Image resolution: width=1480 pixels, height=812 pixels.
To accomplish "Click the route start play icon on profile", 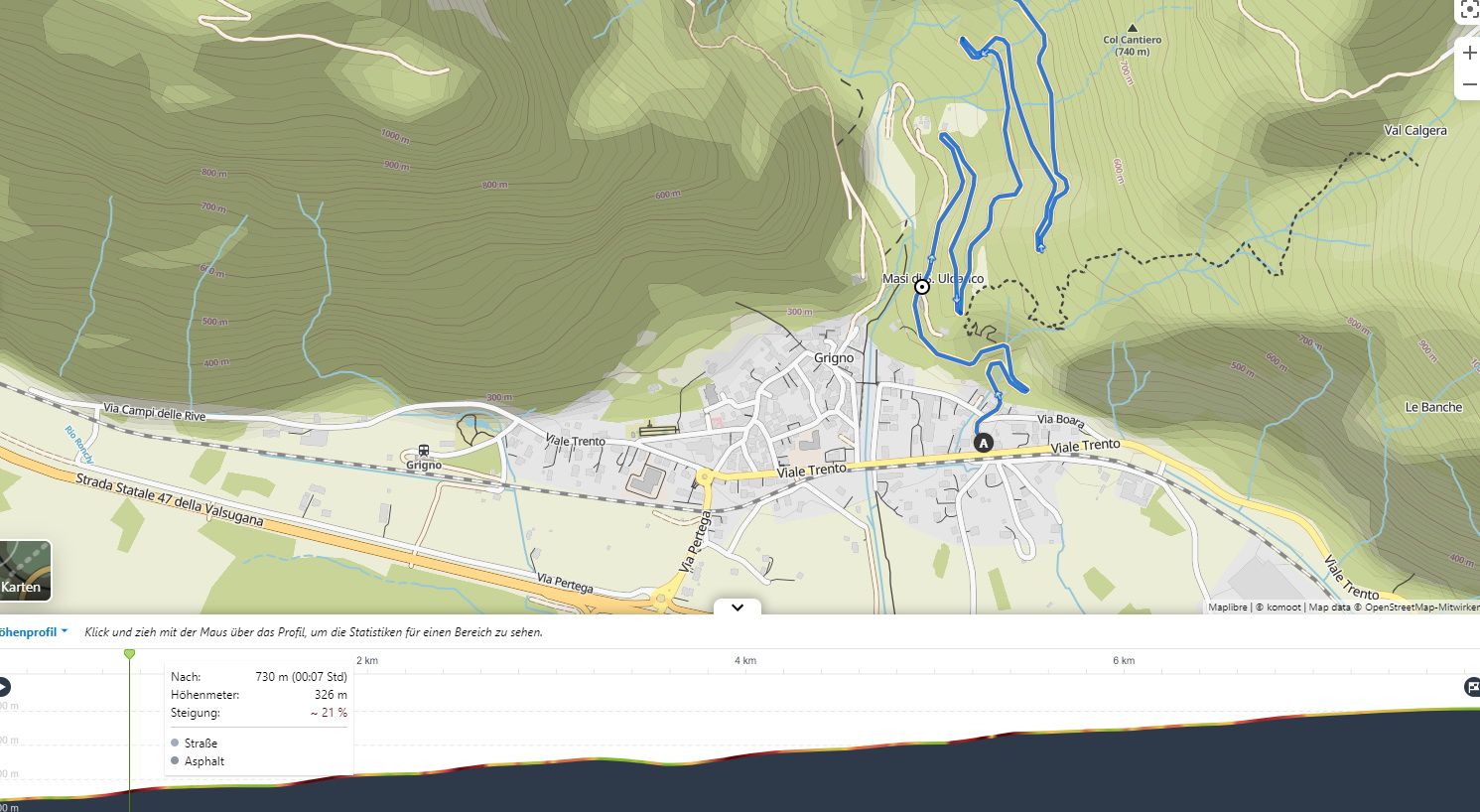I will [x=3, y=687].
